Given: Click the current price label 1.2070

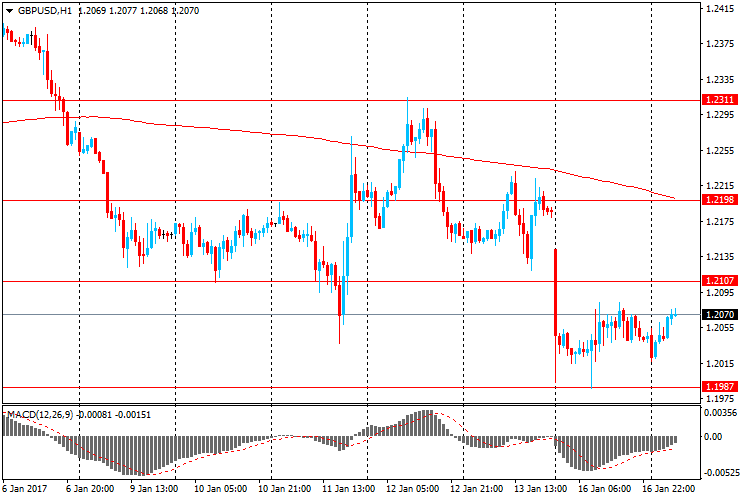Looking at the screenshot, I should click(720, 314).
